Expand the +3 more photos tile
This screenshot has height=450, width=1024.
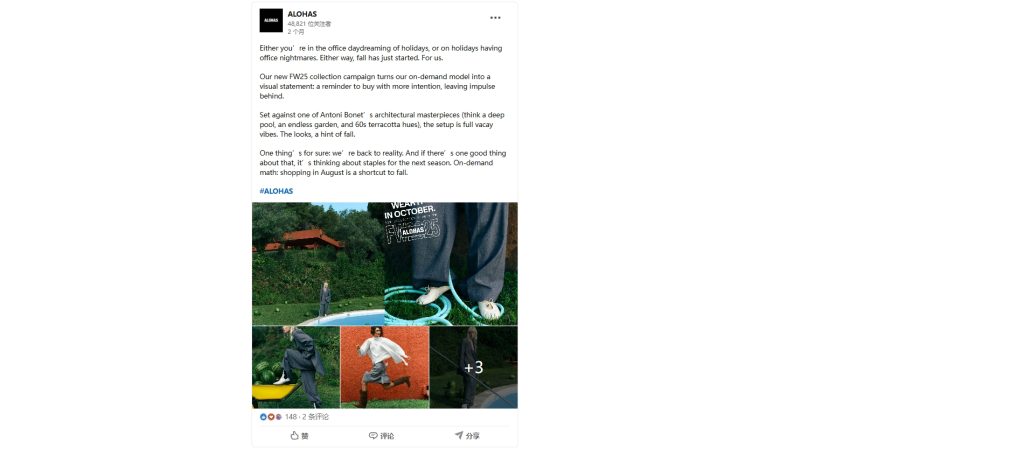pyautogui.click(x=473, y=367)
